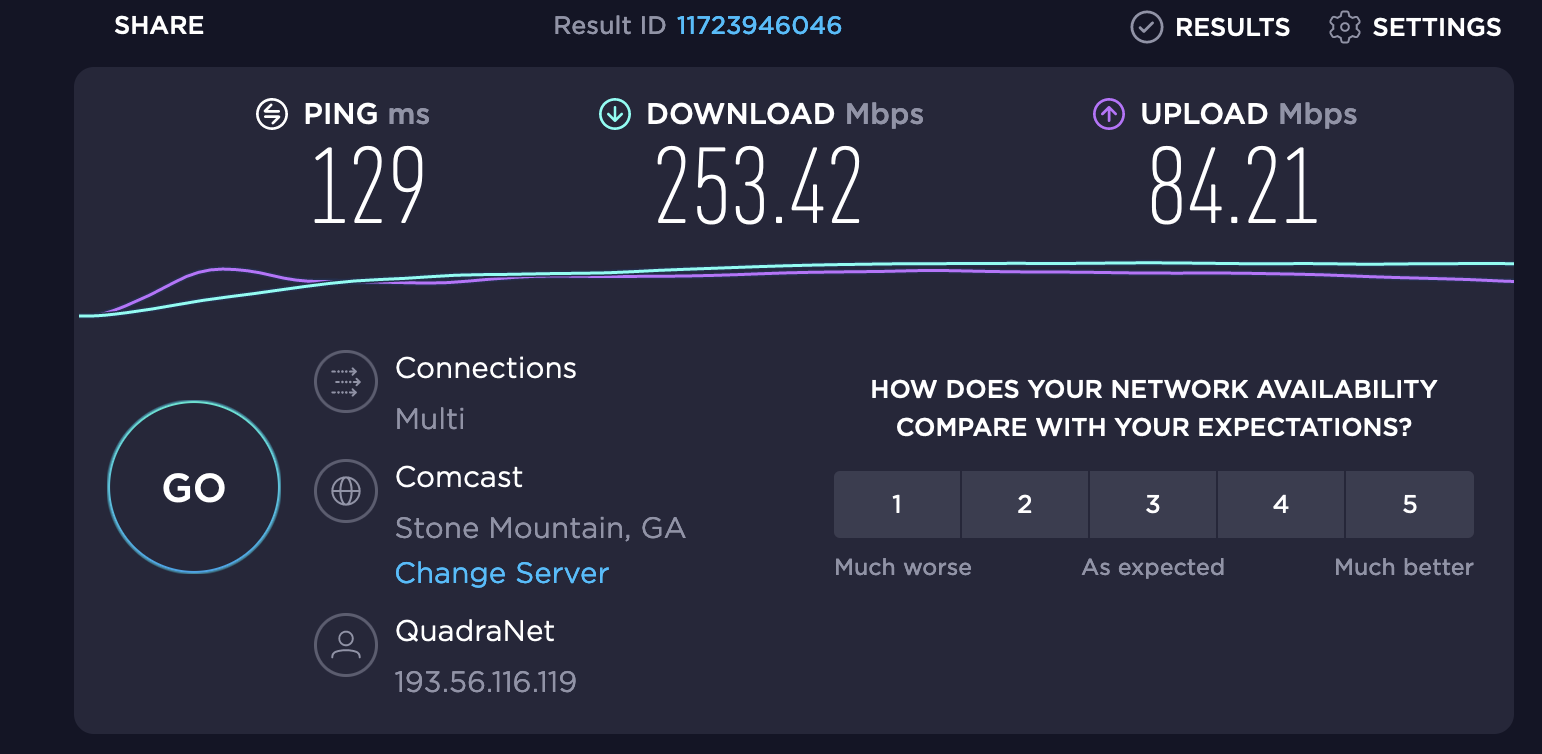Click the Results checkmark icon

click(x=1146, y=27)
